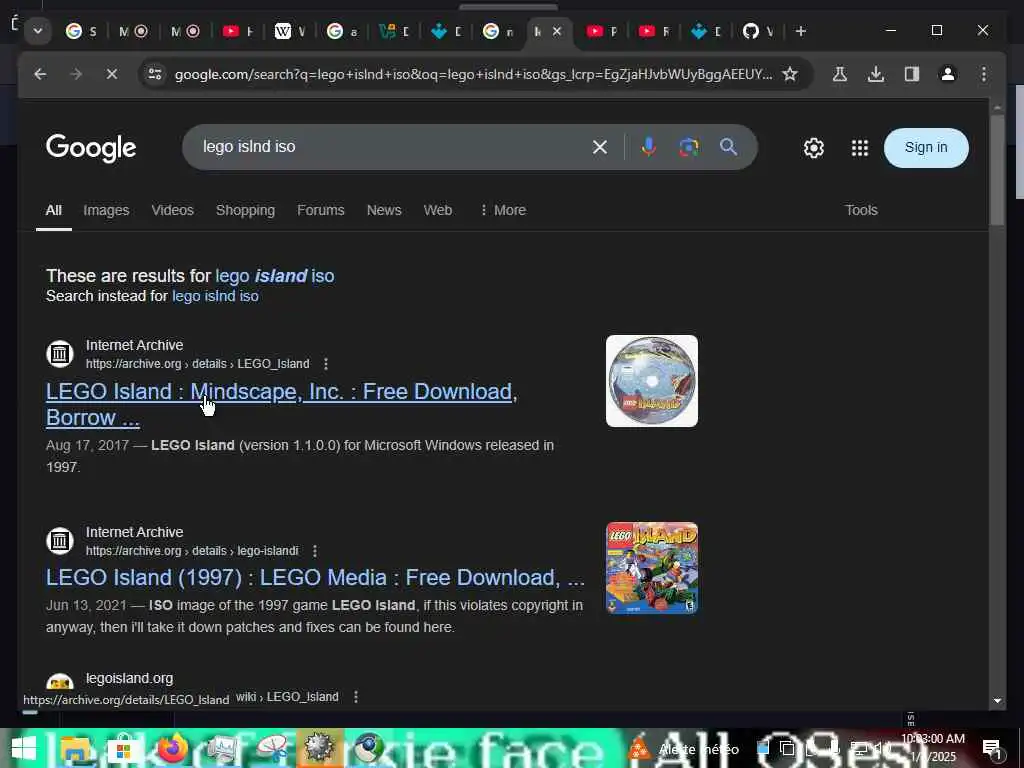Switch to Forums results

coord(321,210)
